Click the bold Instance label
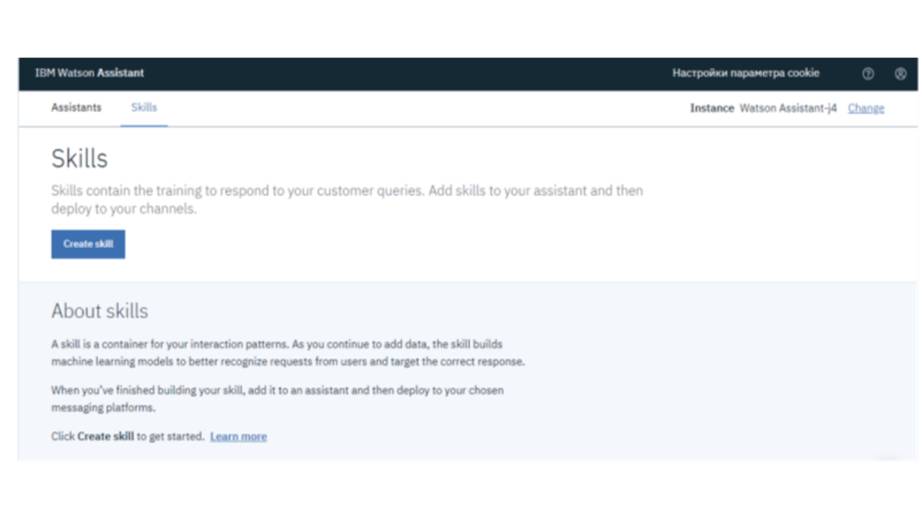The height and width of the screenshot is (519, 922). 711,108
